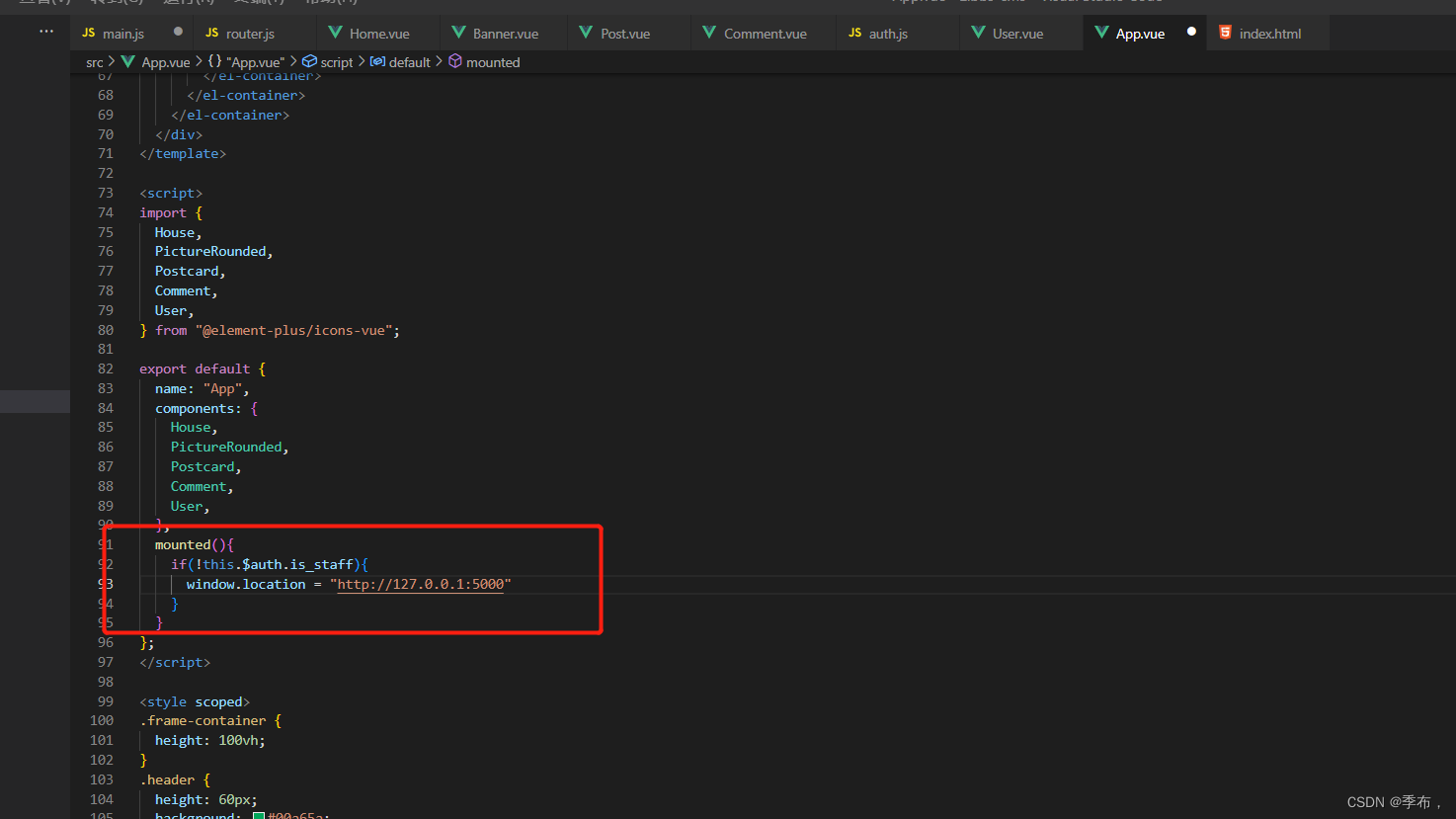Click the '</template>' closing tag
Image resolution: width=1456 pixels, height=819 pixels.
183,153
